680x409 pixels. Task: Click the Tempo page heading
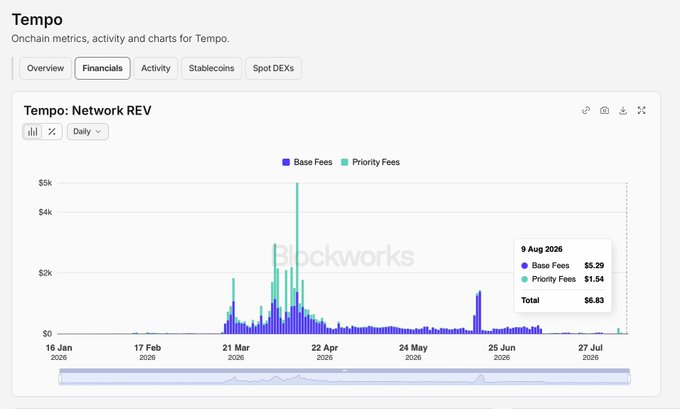37,20
